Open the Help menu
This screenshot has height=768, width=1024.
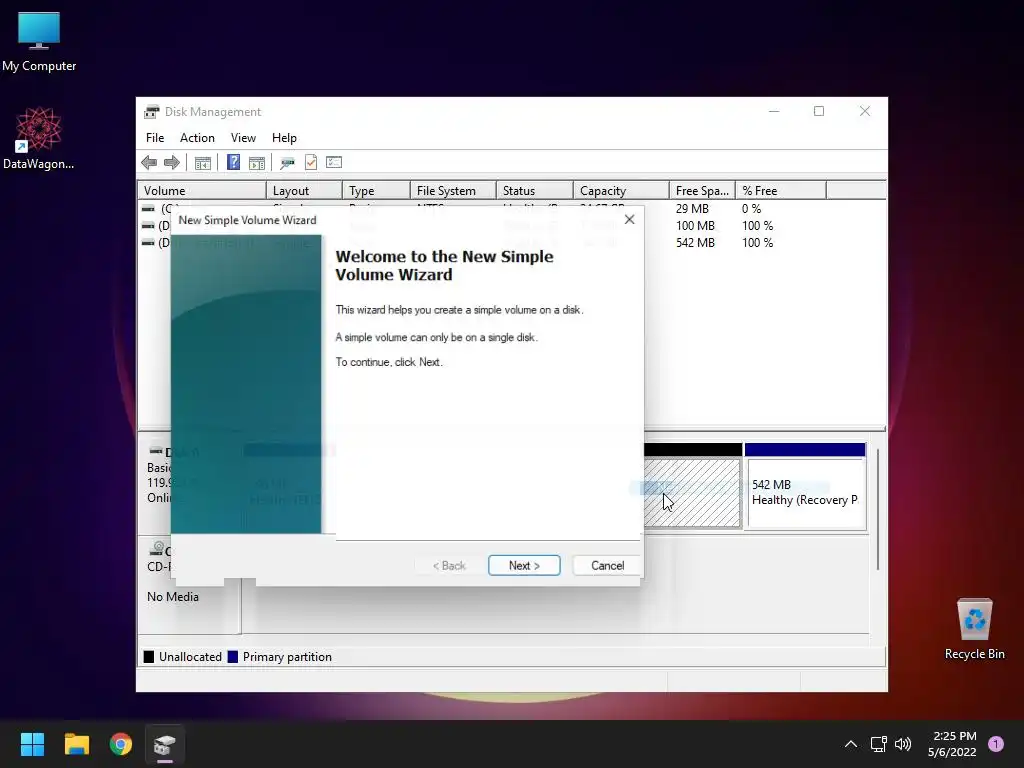click(x=284, y=138)
